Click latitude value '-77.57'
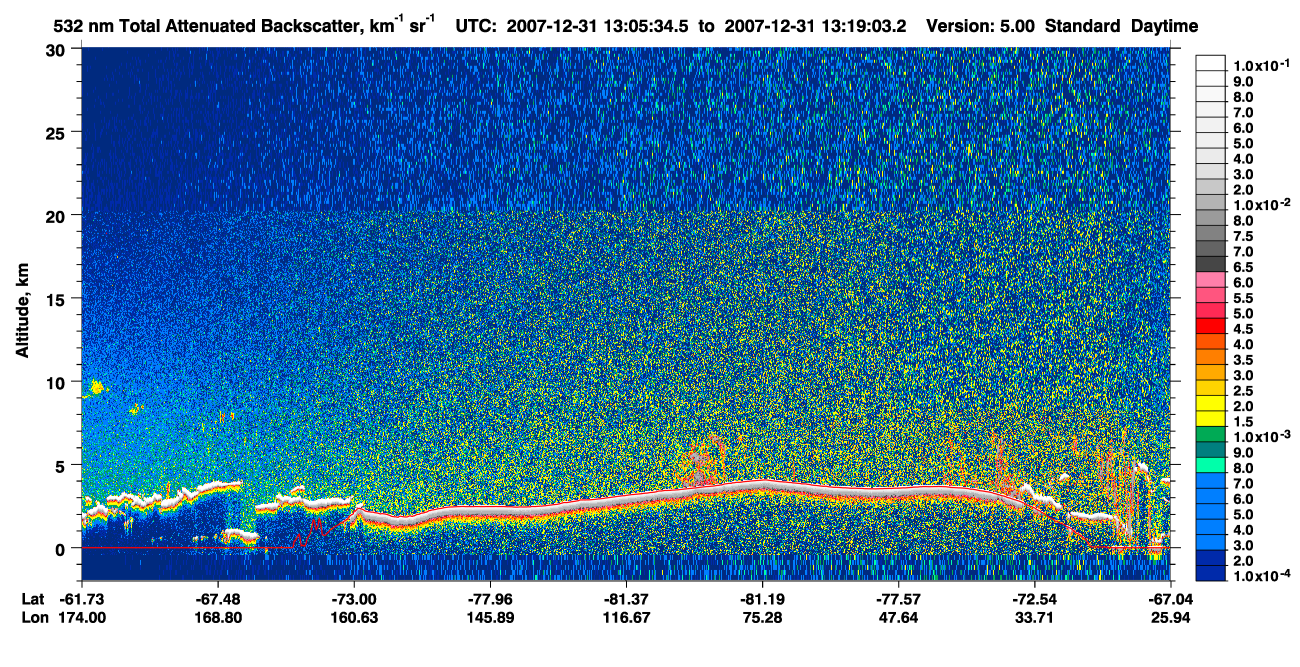 click(x=898, y=599)
